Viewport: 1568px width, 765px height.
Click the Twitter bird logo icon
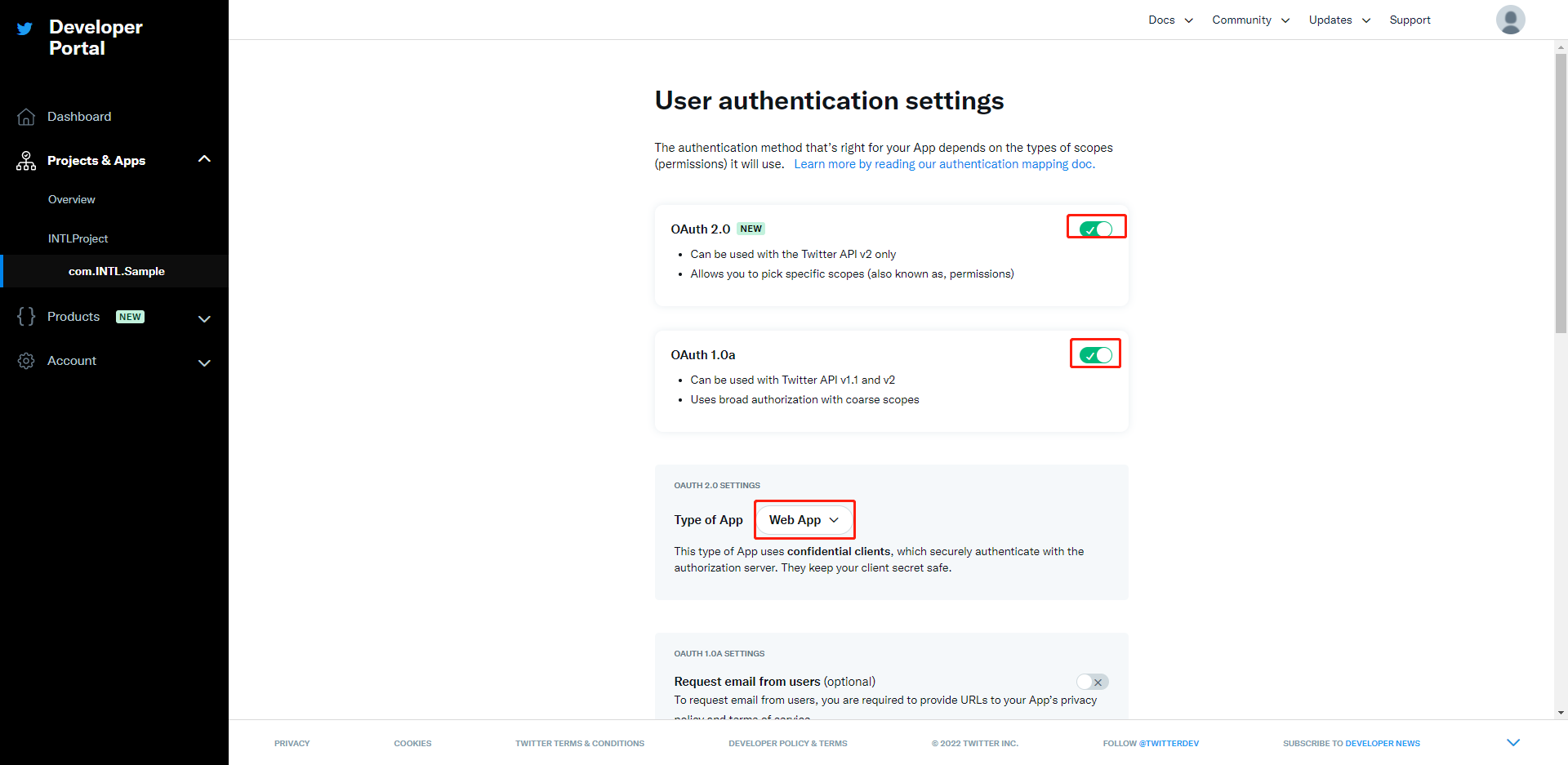pos(24,29)
